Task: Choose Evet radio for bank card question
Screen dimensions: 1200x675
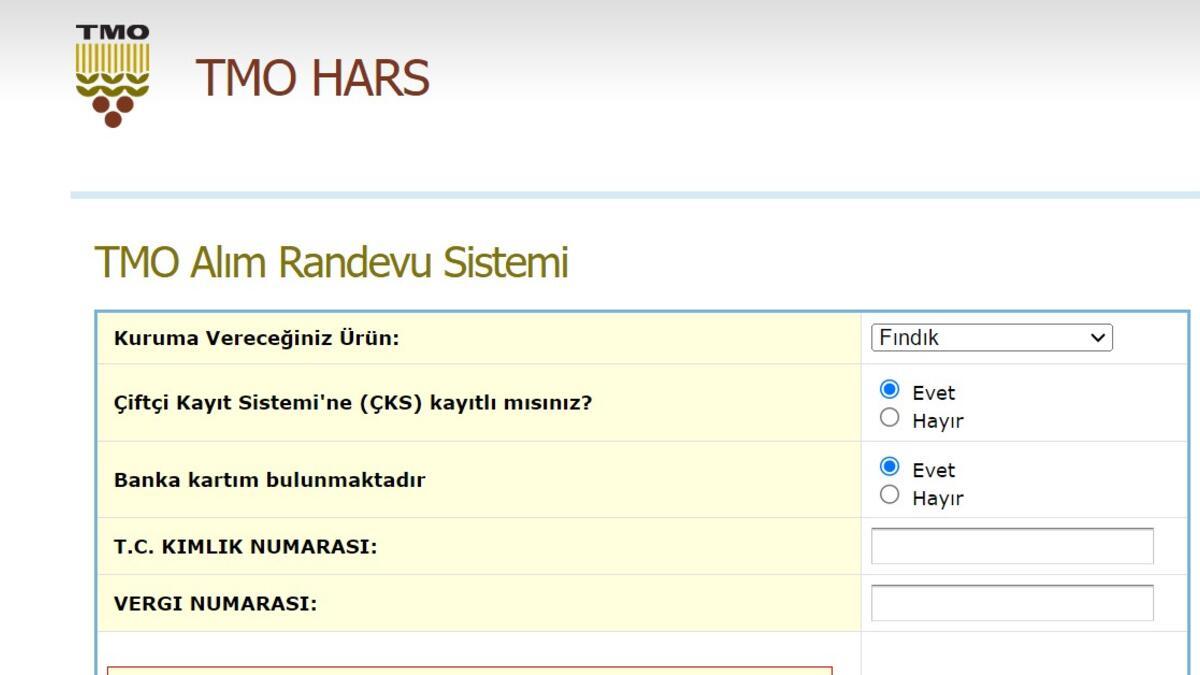Action: click(889, 467)
